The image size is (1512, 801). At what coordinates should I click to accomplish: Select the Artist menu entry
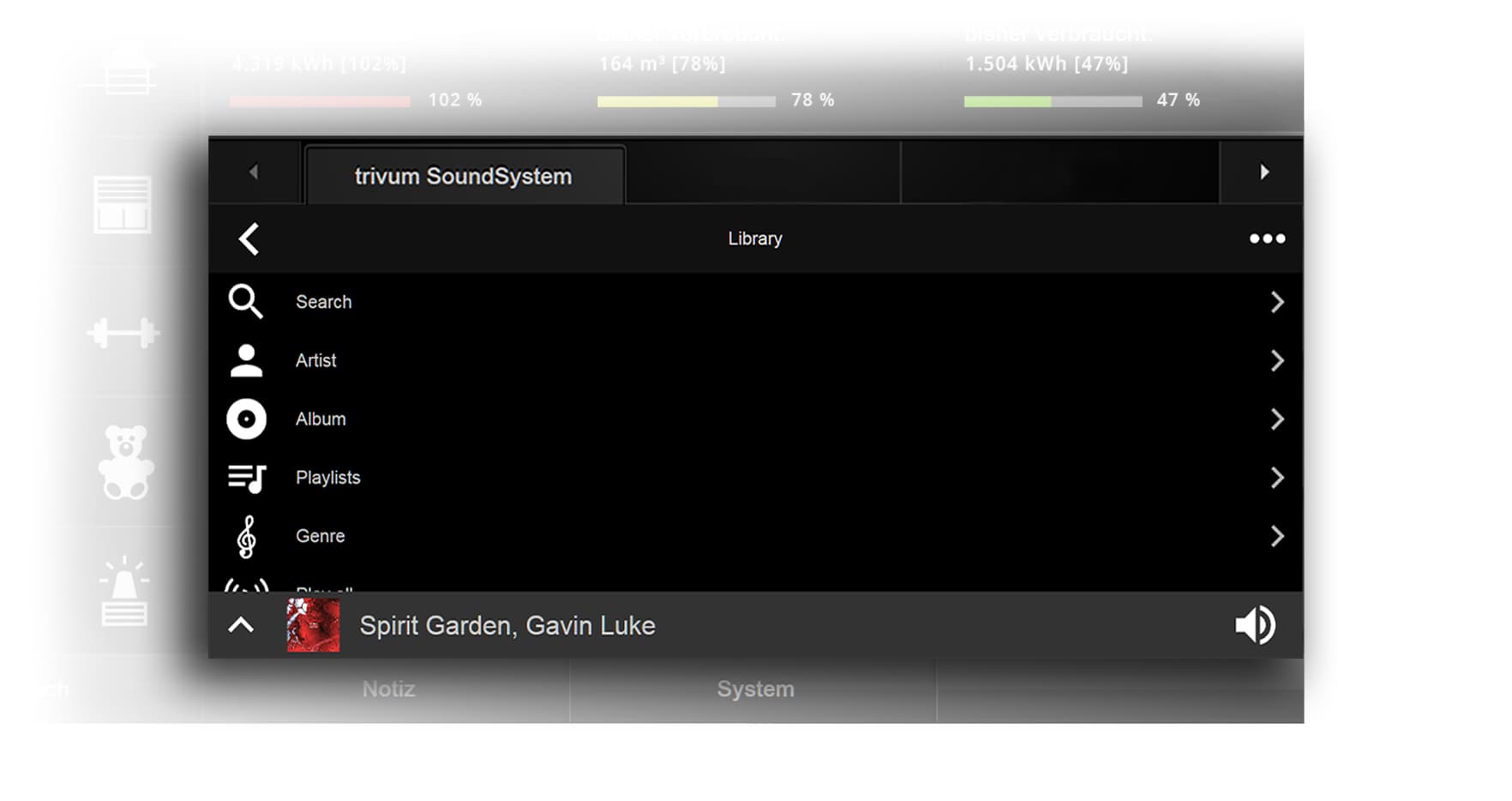[x=756, y=360]
